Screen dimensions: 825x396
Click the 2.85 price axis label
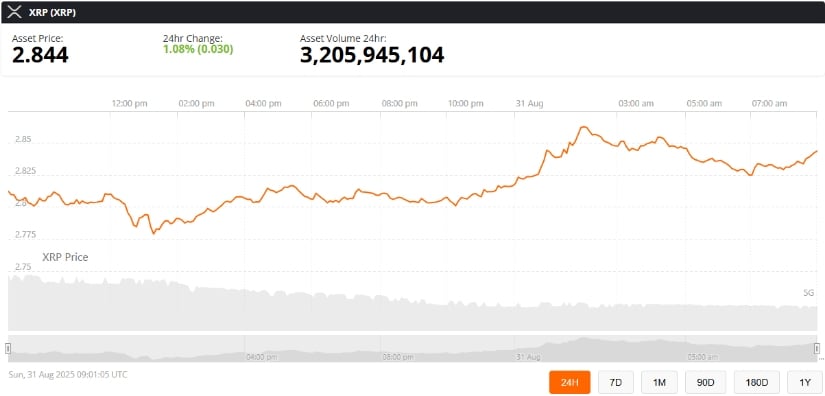pyautogui.click(x=23, y=139)
